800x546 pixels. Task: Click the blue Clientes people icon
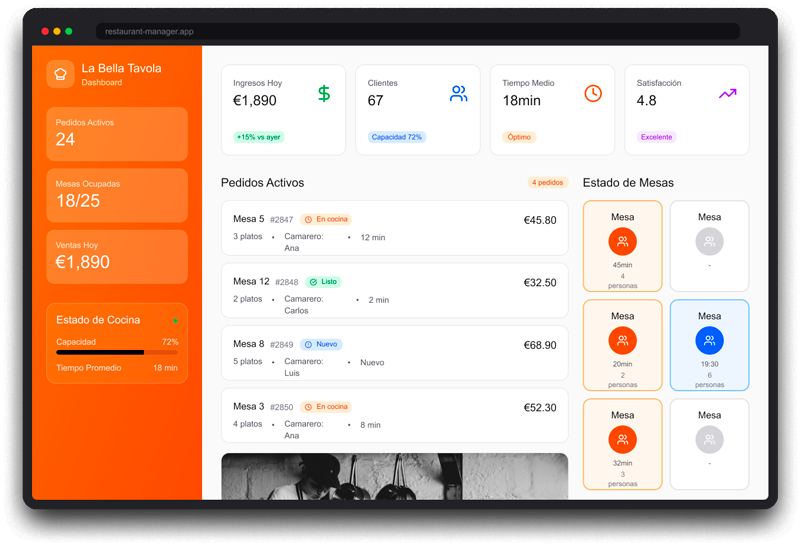pyautogui.click(x=458, y=94)
